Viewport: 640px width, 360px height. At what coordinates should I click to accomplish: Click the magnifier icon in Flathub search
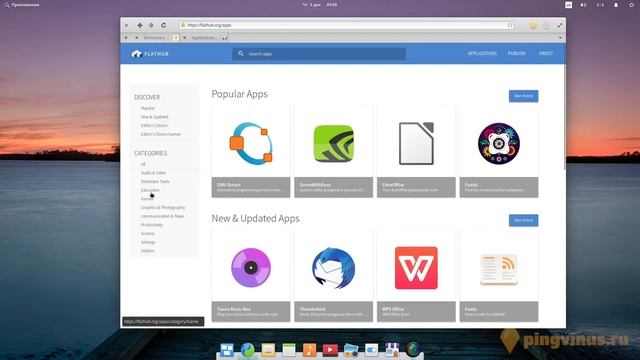click(x=241, y=53)
